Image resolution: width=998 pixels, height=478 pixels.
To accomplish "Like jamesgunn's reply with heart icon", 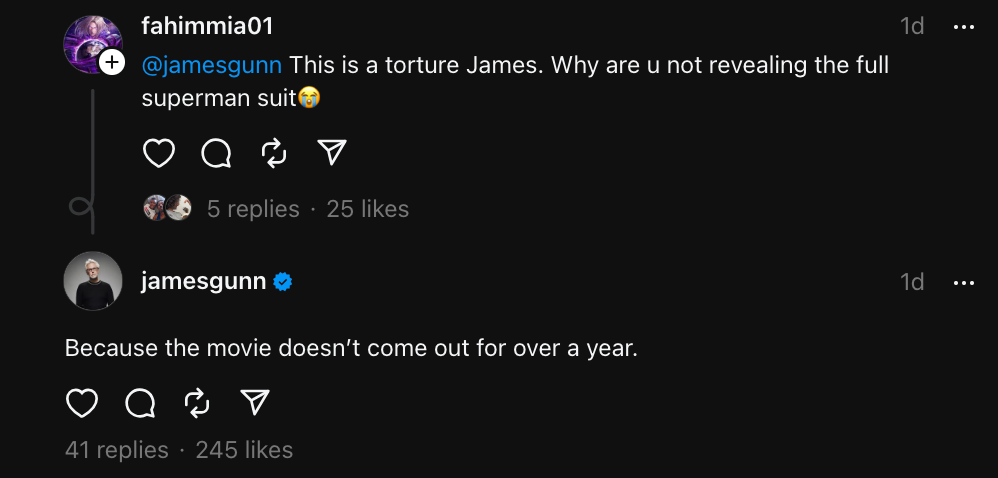I will (x=82, y=403).
